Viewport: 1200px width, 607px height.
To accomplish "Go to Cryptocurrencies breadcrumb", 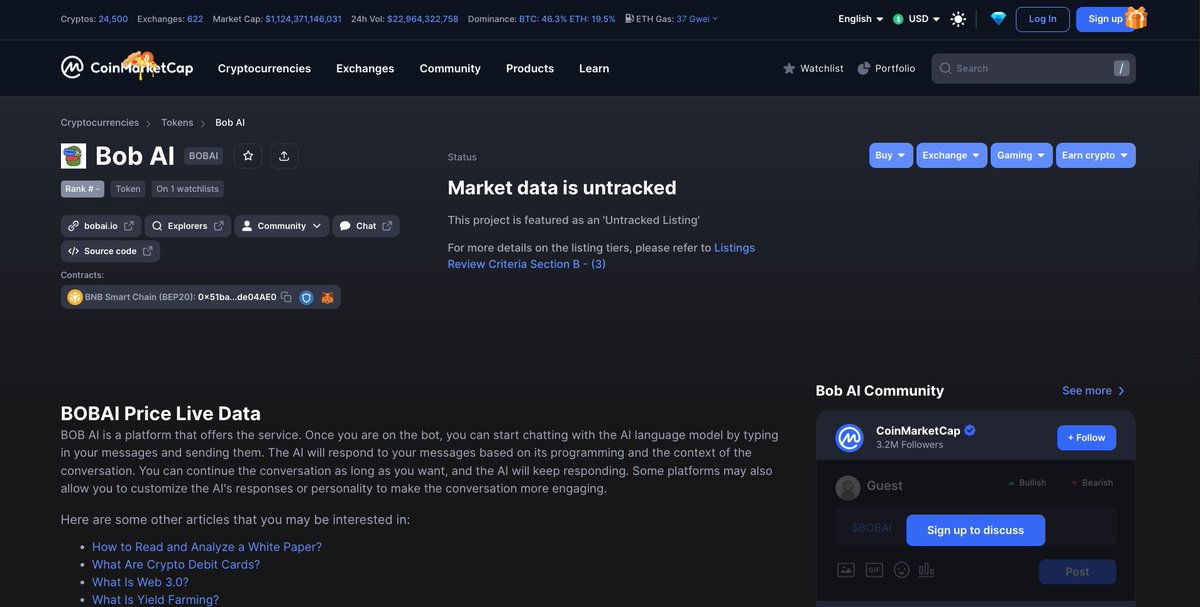I will click(100, 123).
